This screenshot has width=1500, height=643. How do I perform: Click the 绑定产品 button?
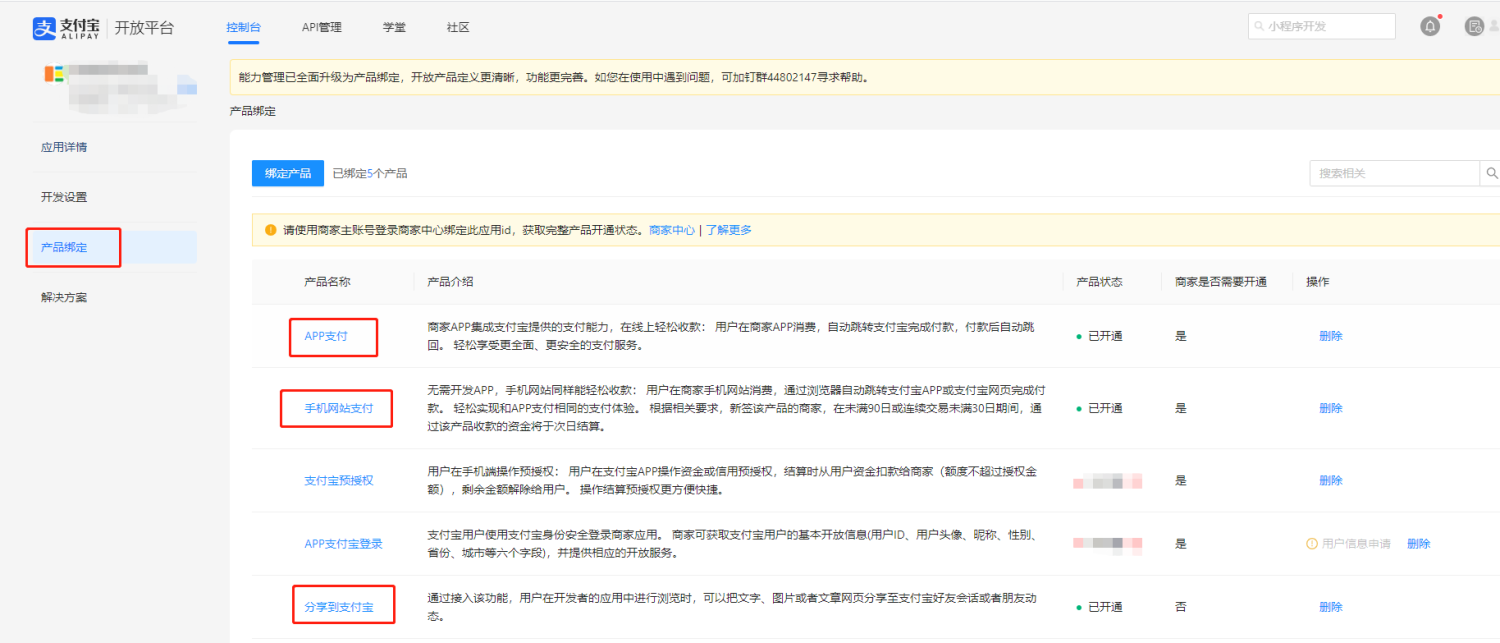pos(288,173)
